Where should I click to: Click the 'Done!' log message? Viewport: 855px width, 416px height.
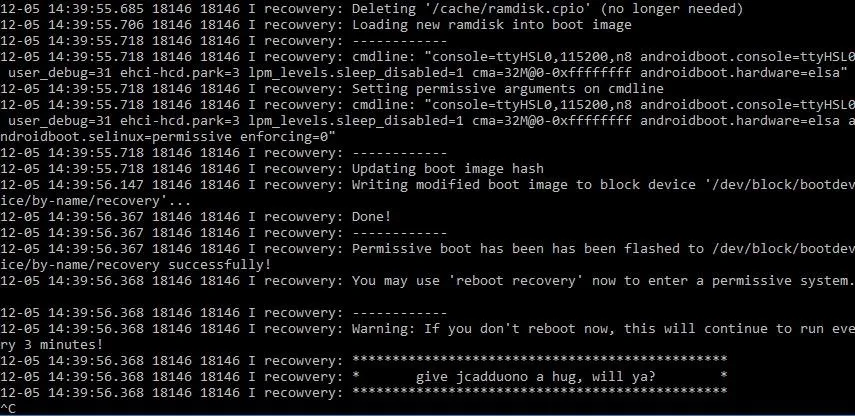coord(371,216)
